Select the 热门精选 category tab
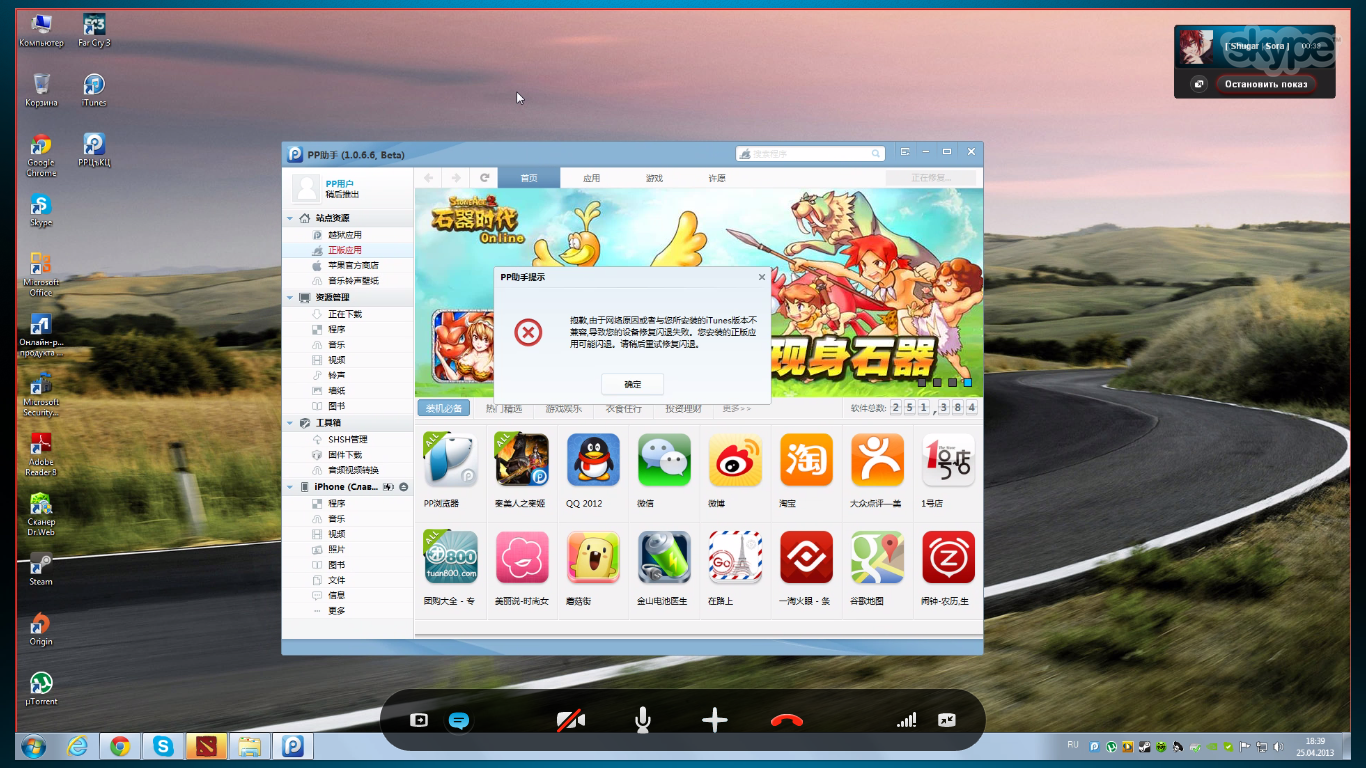This screenshot has height=768, width=1366. [504, 408]
